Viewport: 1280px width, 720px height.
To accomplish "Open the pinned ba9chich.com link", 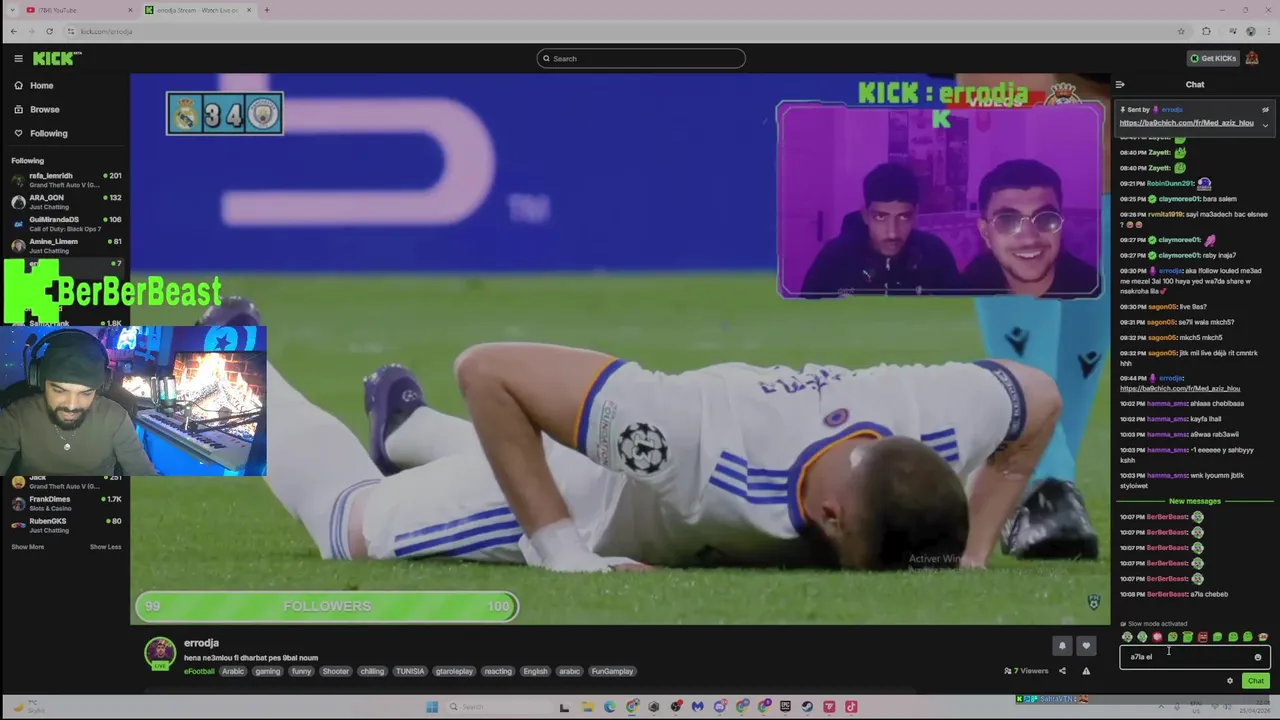I will pyautogui.click(x=1186, y=123).
